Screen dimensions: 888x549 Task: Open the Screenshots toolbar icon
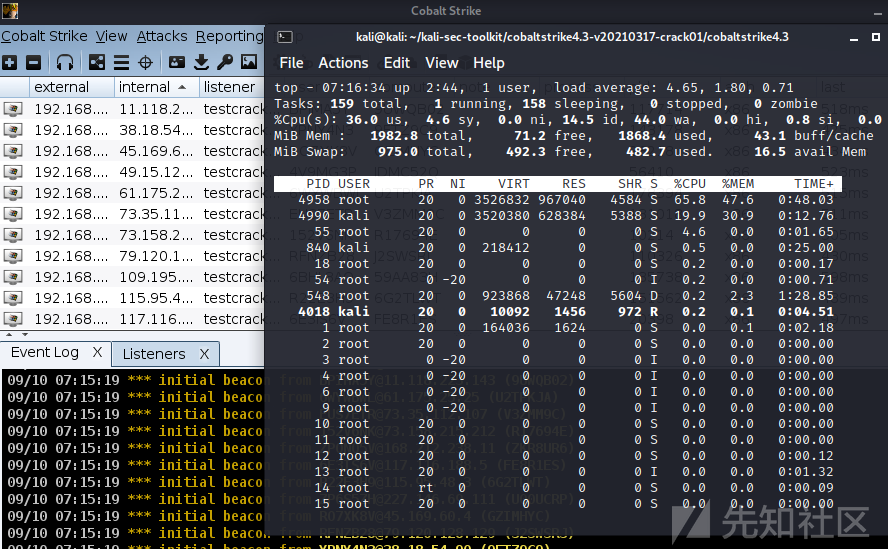tap(249, 62)
